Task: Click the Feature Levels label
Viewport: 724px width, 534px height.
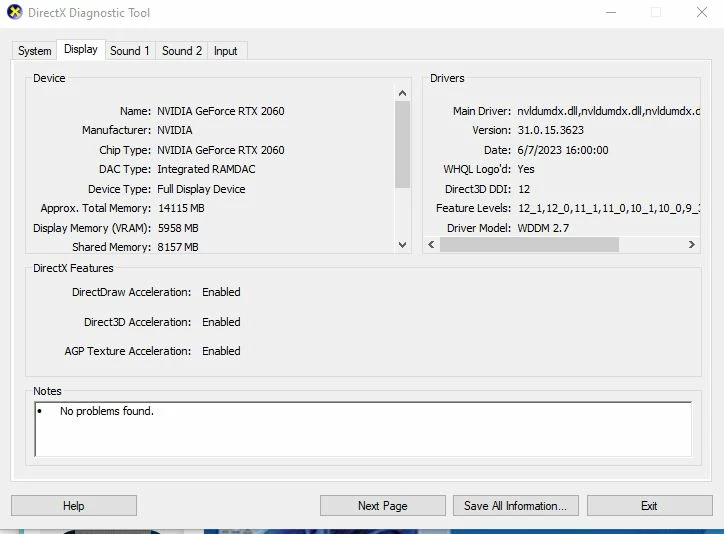Action: coord(473,208)
